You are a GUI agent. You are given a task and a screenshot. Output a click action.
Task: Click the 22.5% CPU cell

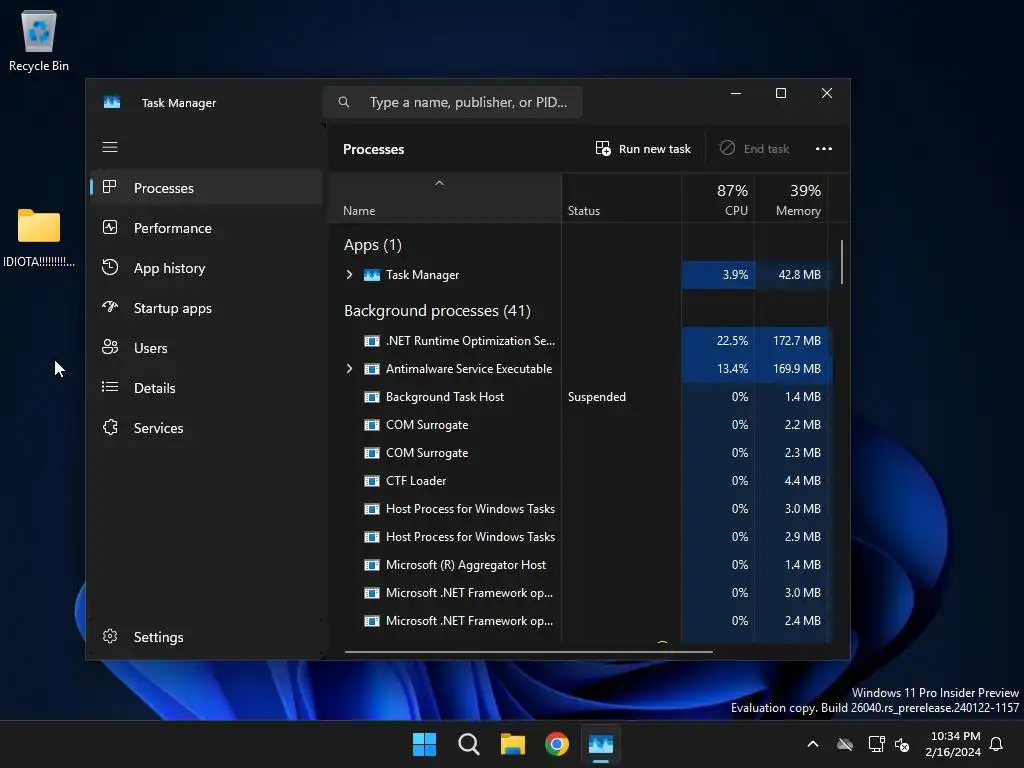pyautogui.click(x=718, y=341)
